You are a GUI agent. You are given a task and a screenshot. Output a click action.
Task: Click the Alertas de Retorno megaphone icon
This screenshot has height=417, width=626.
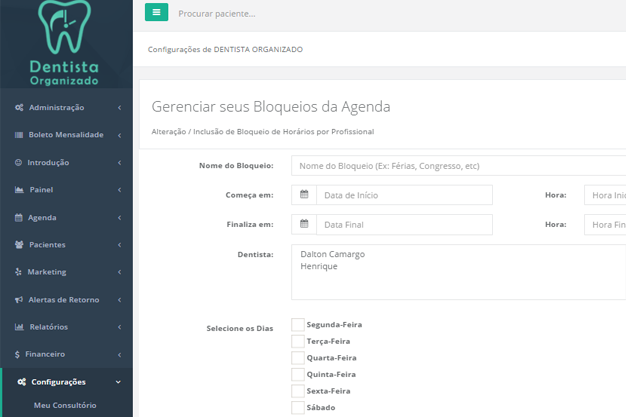point(19,300)
